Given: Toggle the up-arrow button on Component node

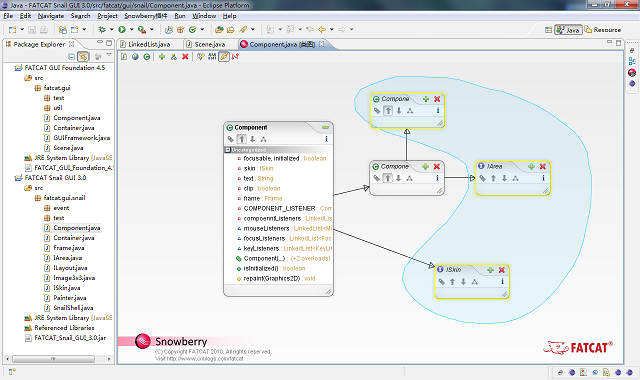Looking at the screenshot, I should click(x=242, y=139).
